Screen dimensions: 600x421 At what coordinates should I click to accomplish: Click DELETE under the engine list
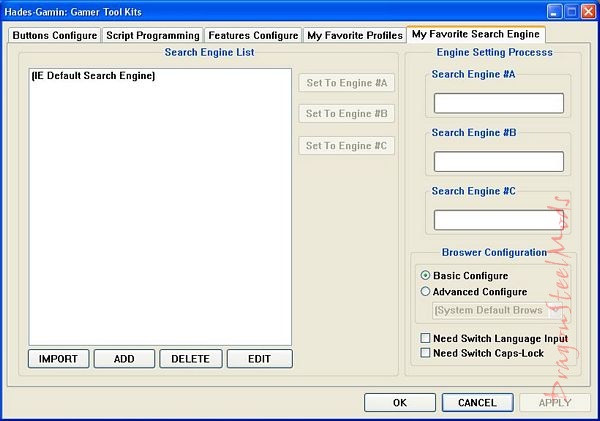click(190, 359)
